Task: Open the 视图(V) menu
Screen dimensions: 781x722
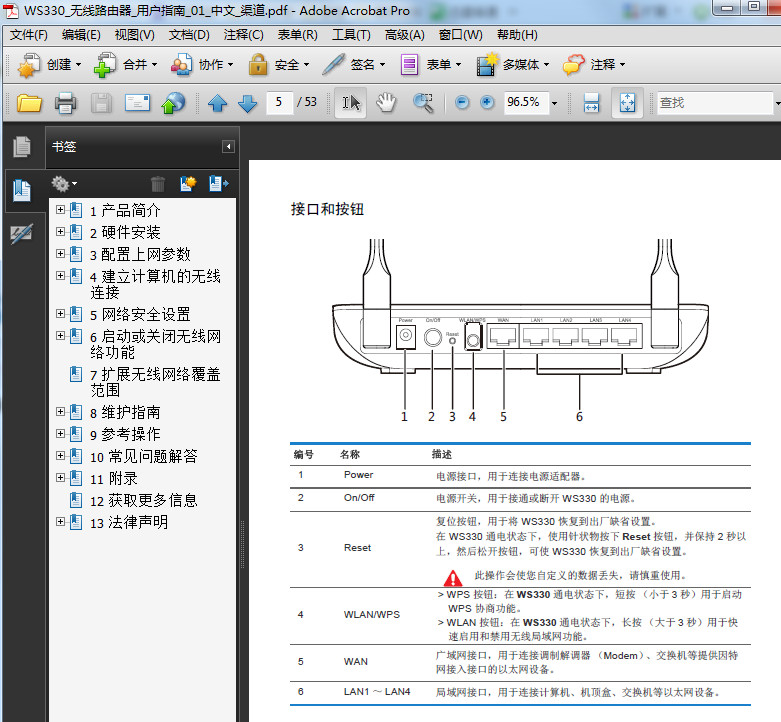Action: point(134,35)
